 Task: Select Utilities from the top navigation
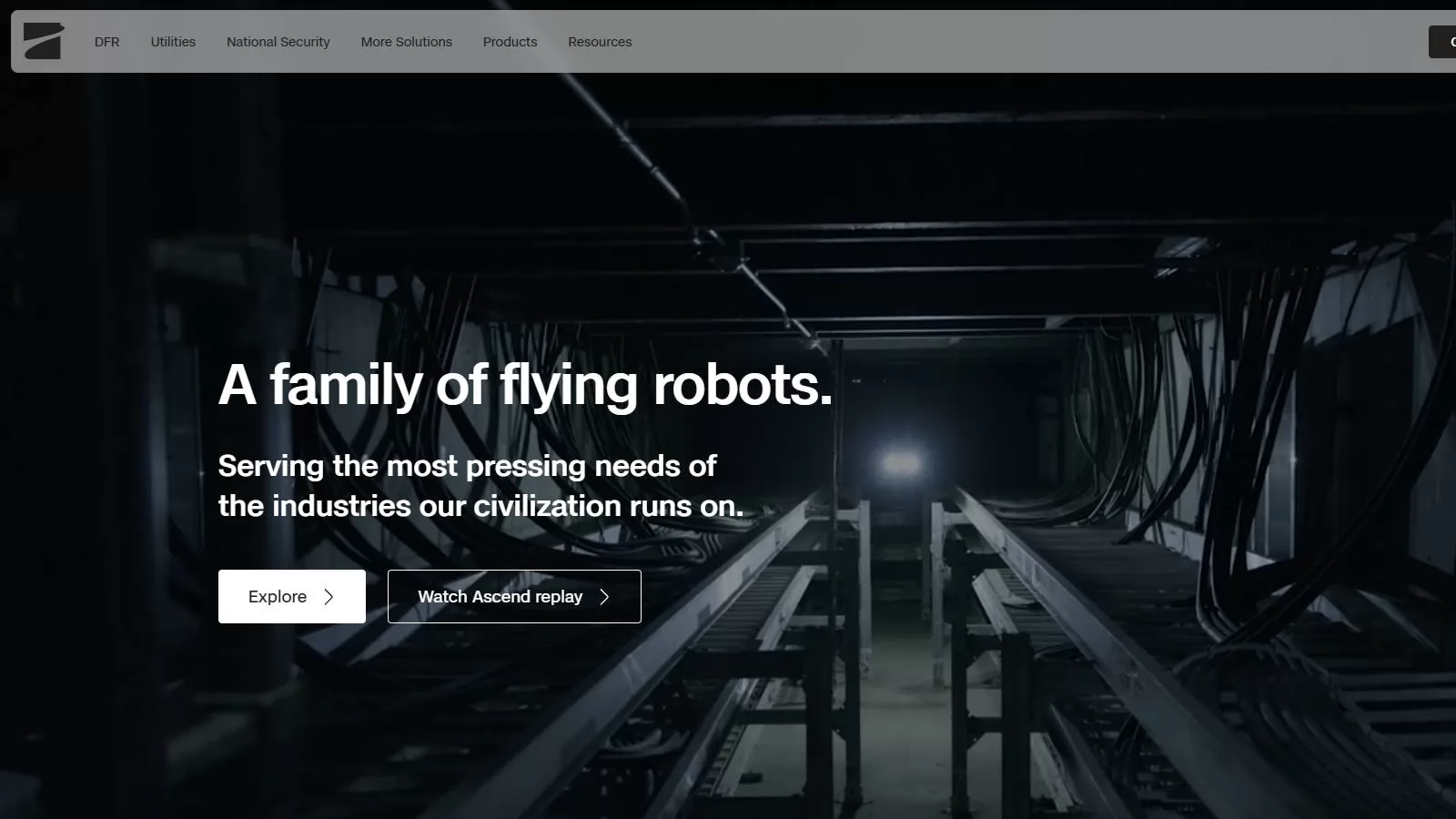[x=172, y=42]
